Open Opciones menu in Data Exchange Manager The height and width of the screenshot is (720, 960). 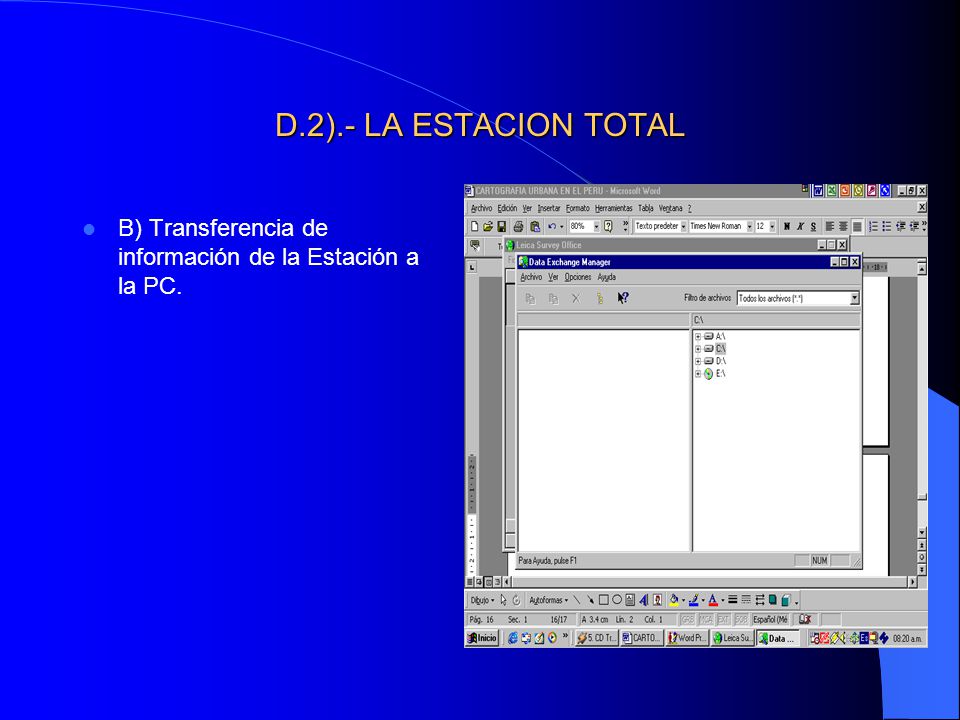coord(578,277)
